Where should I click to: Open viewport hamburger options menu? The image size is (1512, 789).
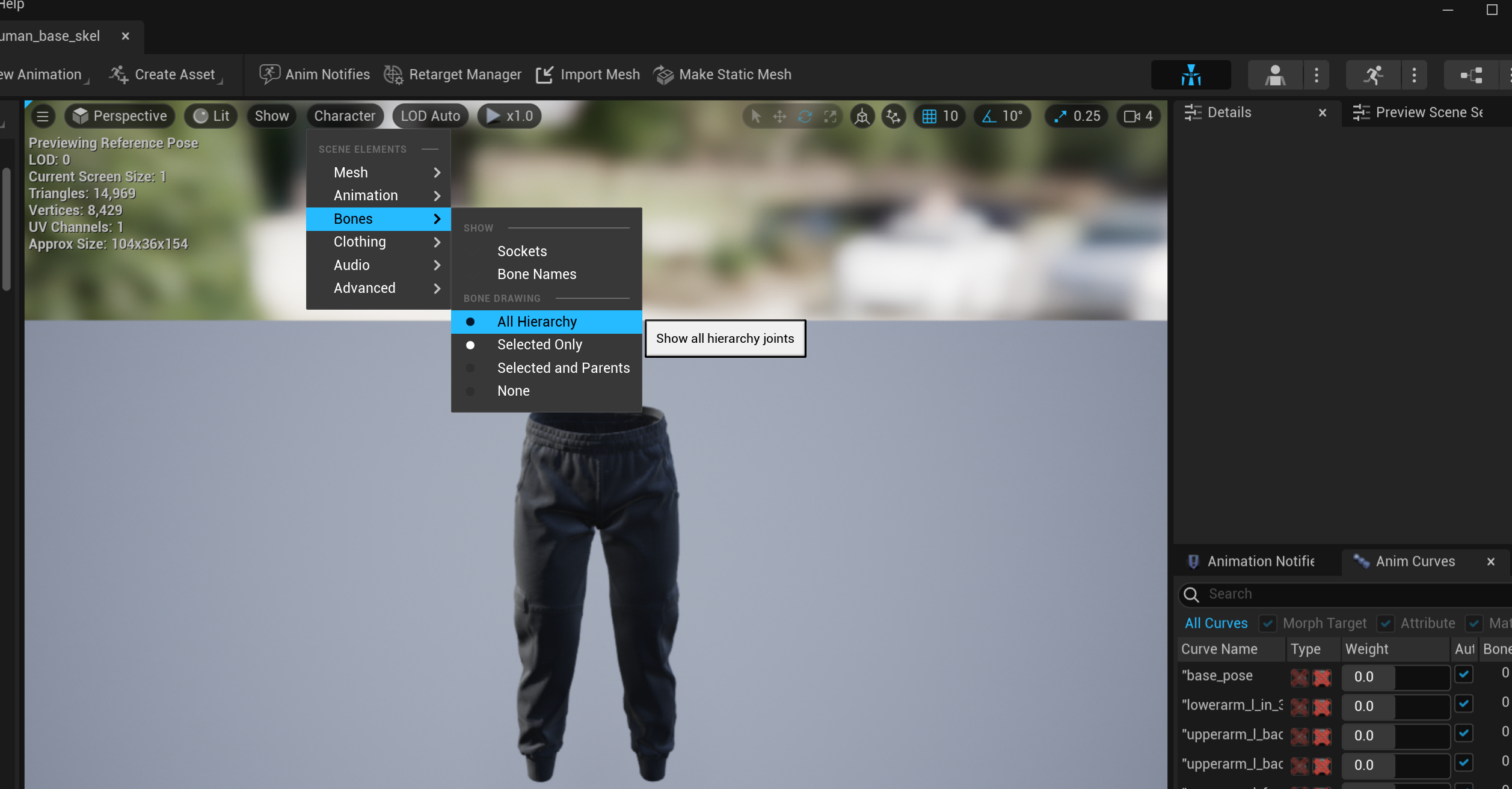click(x=43, y=116)
